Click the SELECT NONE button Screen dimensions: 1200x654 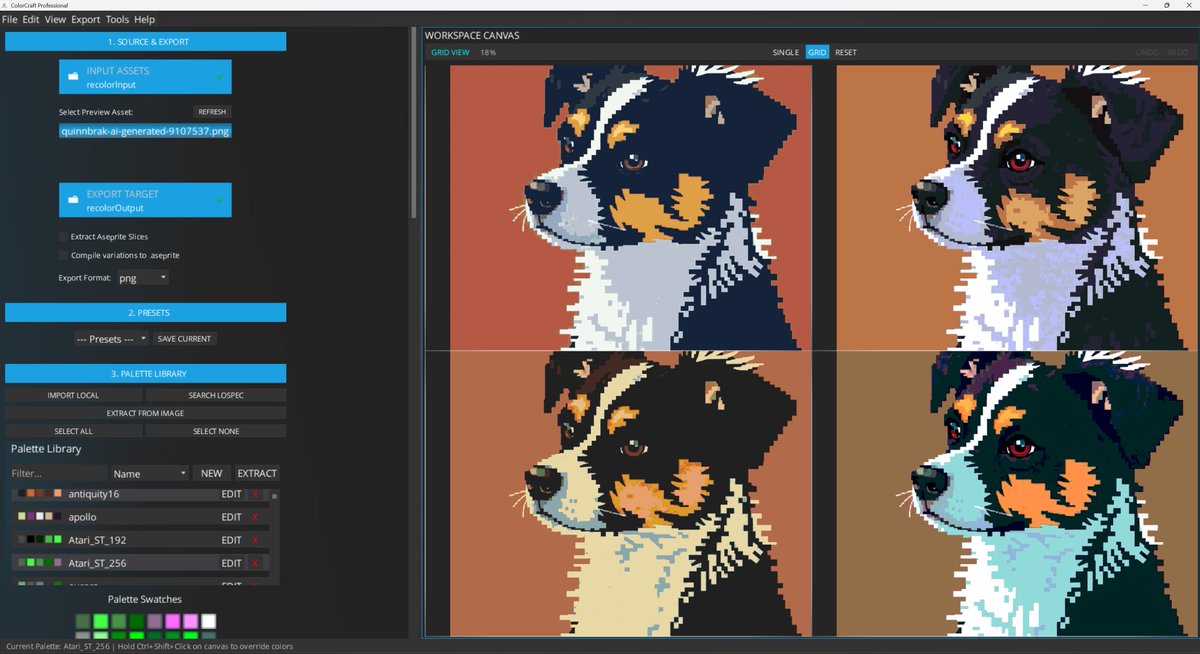(x=216, y=431)
